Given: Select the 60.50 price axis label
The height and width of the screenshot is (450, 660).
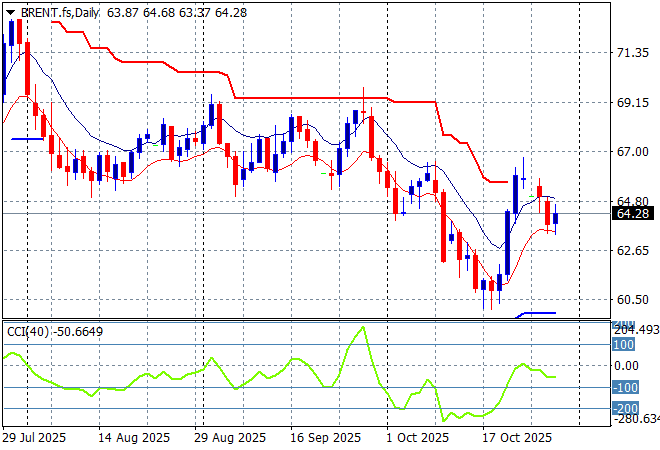Looking at the screenshot, I should pos(633,300).
